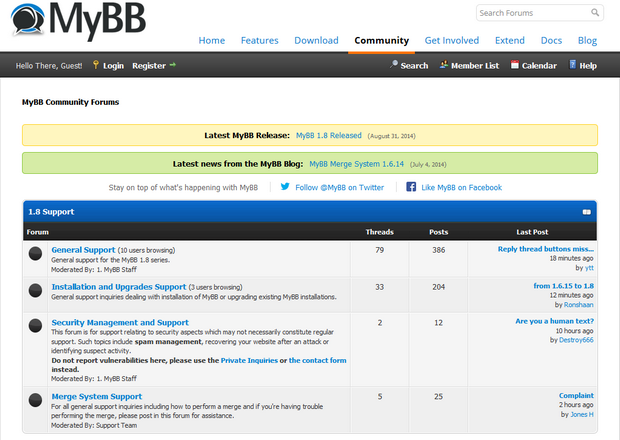Open 'Reply thread buttons miss...' last post
The image size is (620, 440).
click(546, 249)
